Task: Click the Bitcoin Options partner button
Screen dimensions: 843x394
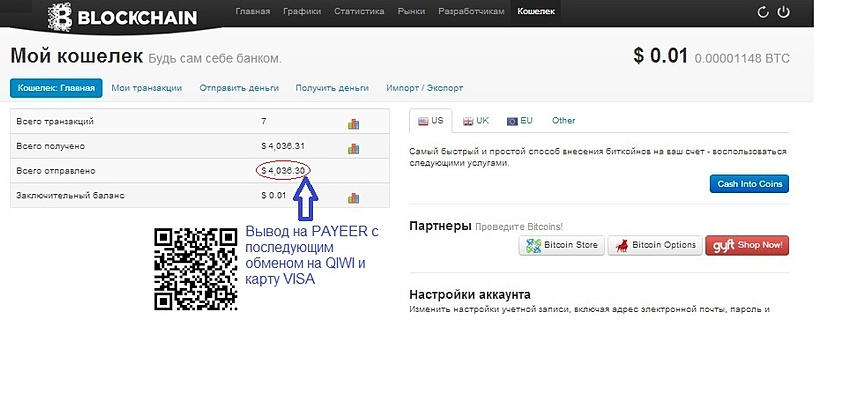Action: 655,245
